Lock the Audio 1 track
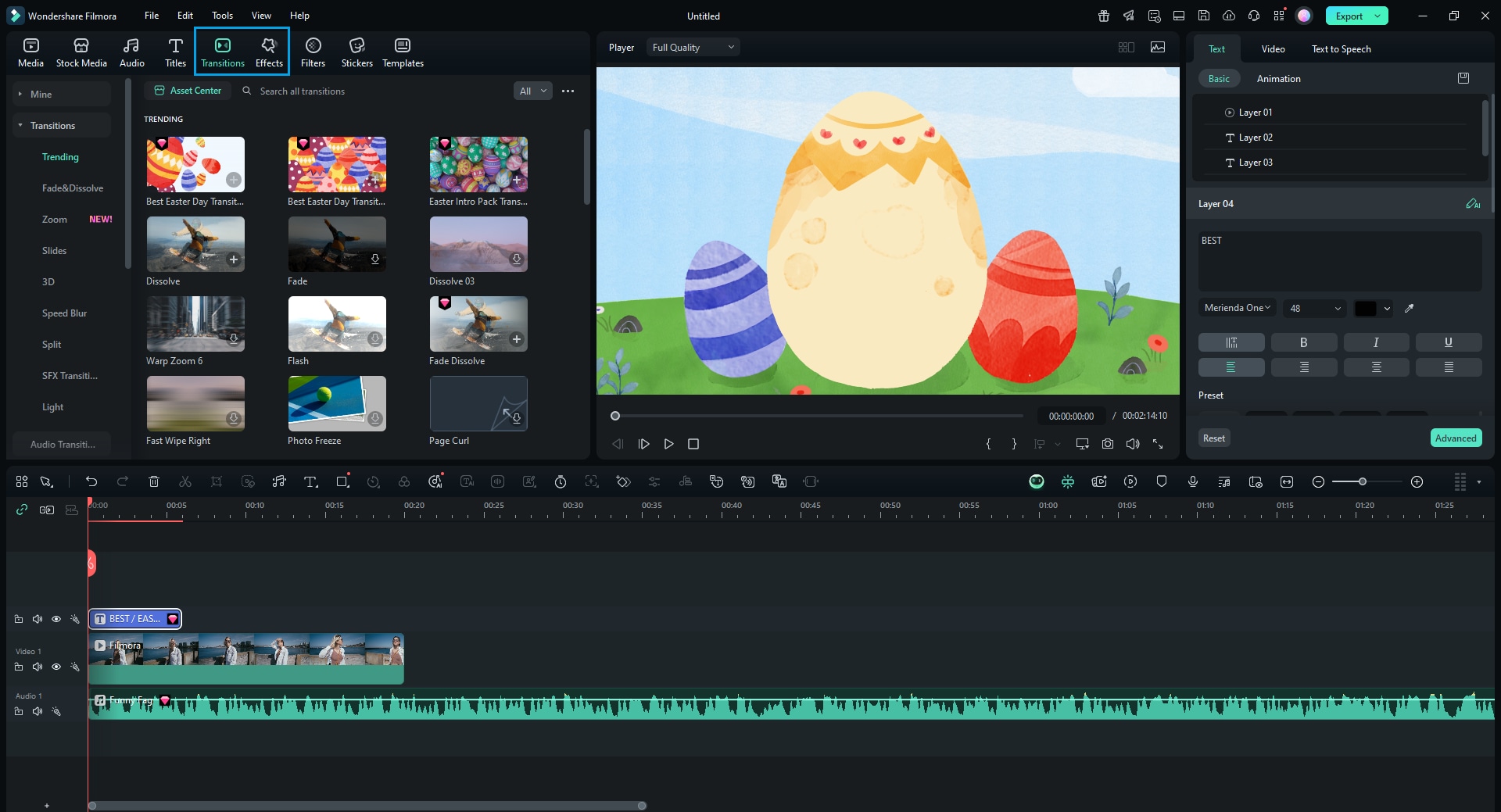Image resolution: width=1501 pixels, height=812 pixels. [x=19, y=711]
